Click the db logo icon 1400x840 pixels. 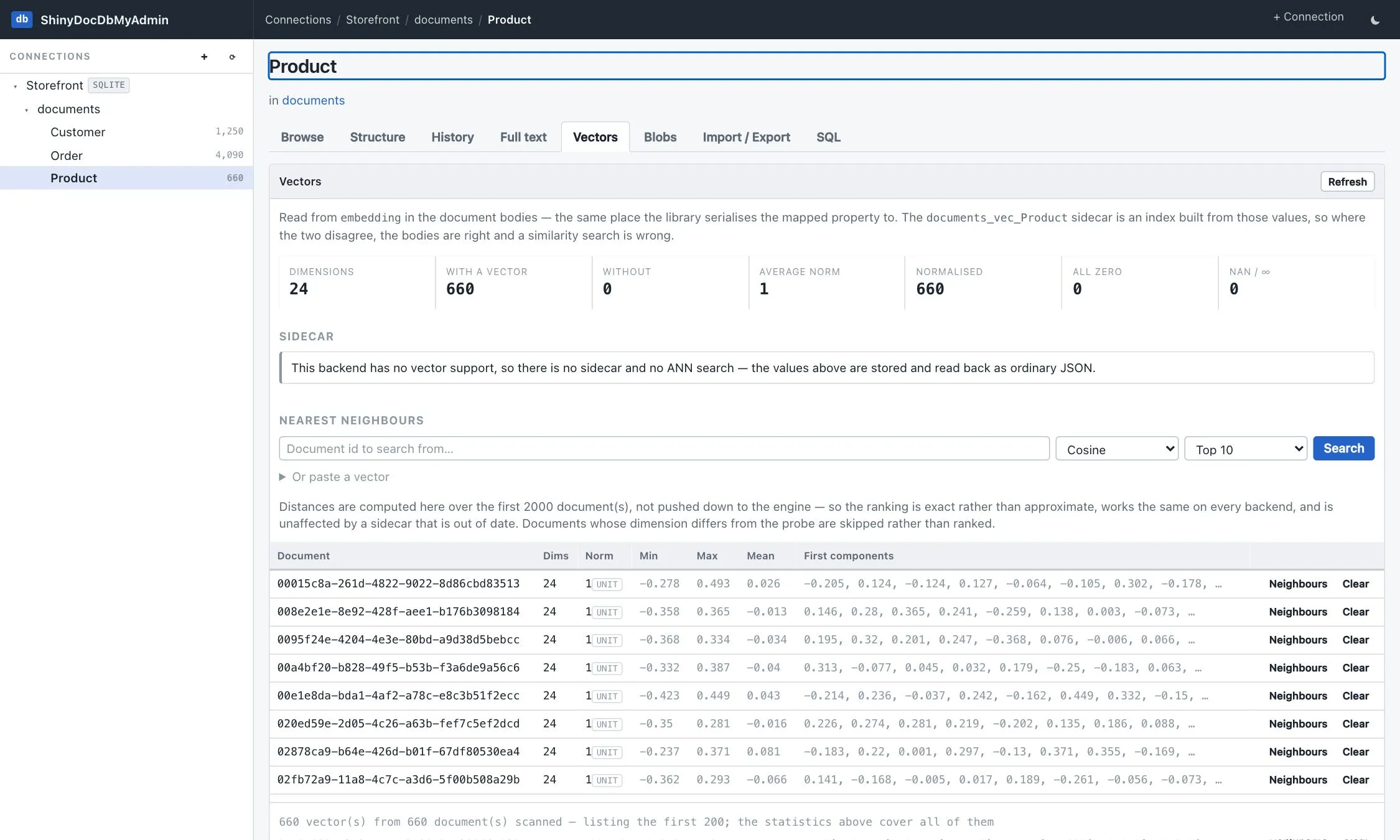[x=22, y=19]
